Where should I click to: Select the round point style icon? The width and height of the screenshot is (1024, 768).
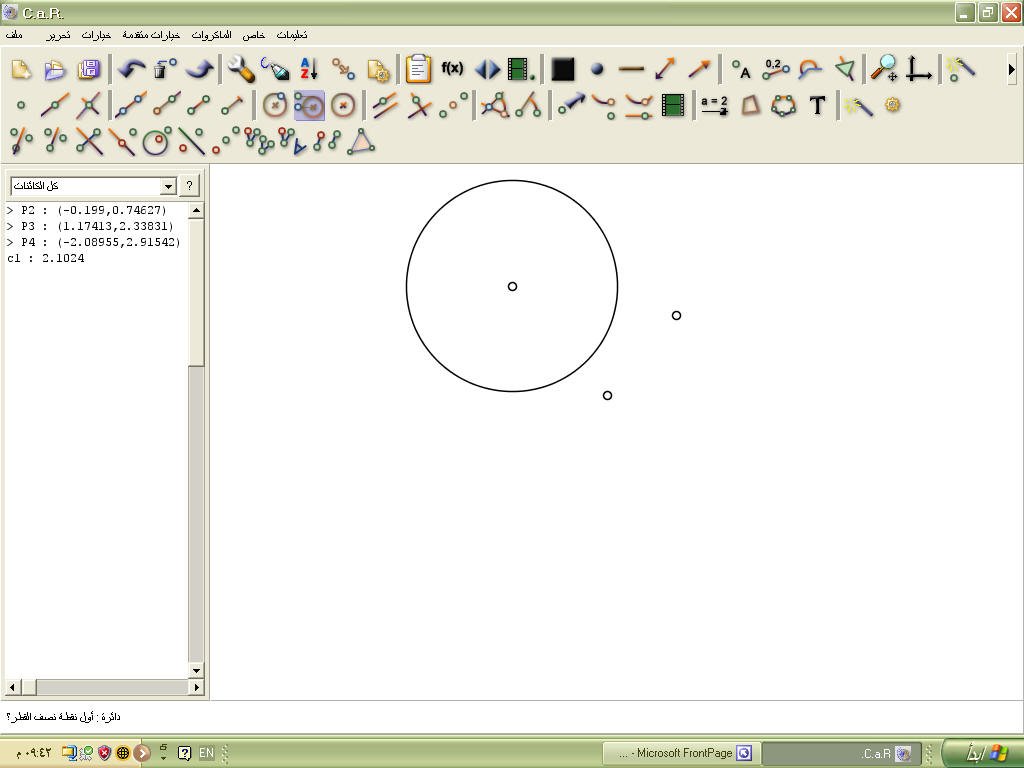(597, 69)
